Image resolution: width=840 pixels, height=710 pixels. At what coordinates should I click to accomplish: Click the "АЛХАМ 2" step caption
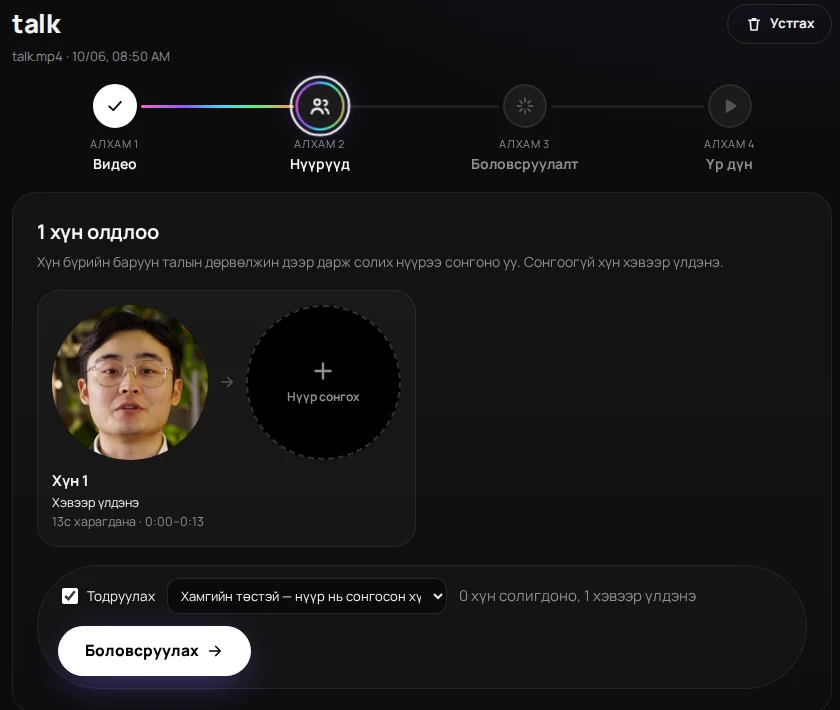pos(319,144)
